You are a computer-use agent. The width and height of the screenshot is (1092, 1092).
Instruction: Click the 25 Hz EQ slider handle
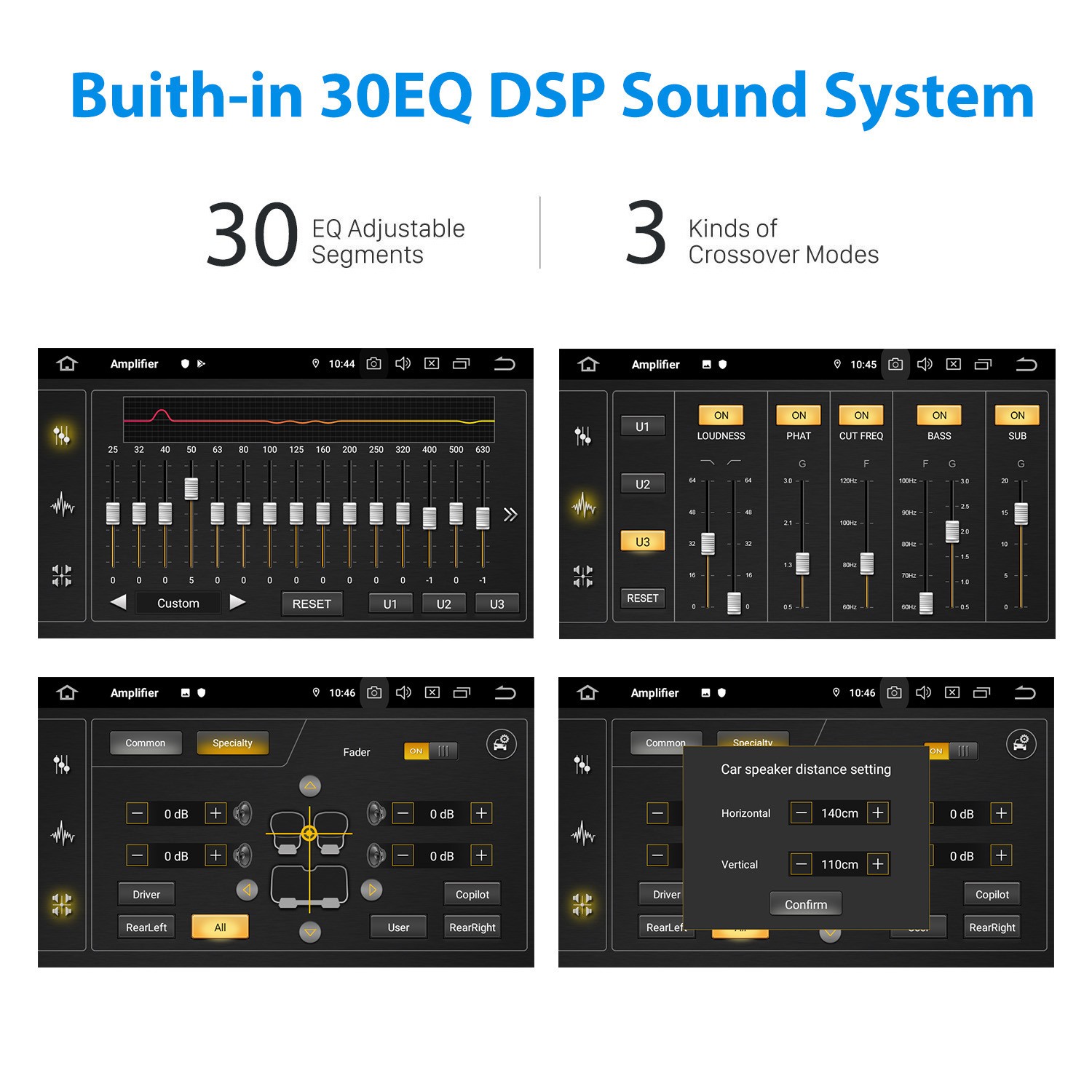pos(113,513)
